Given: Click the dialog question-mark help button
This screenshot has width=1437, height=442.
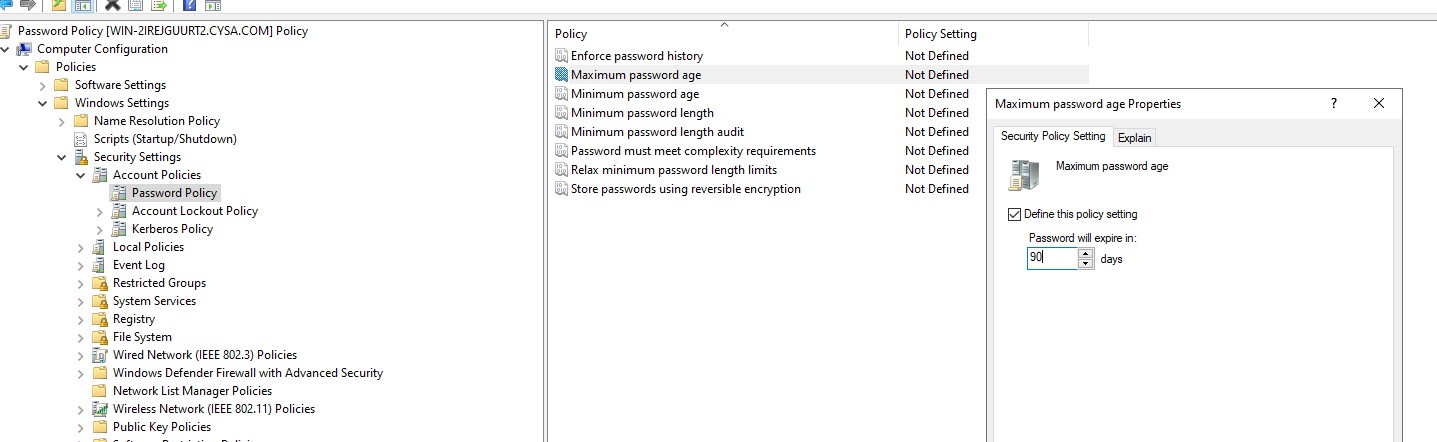Looking at the screenshot, I should [x=1333, y=103].
